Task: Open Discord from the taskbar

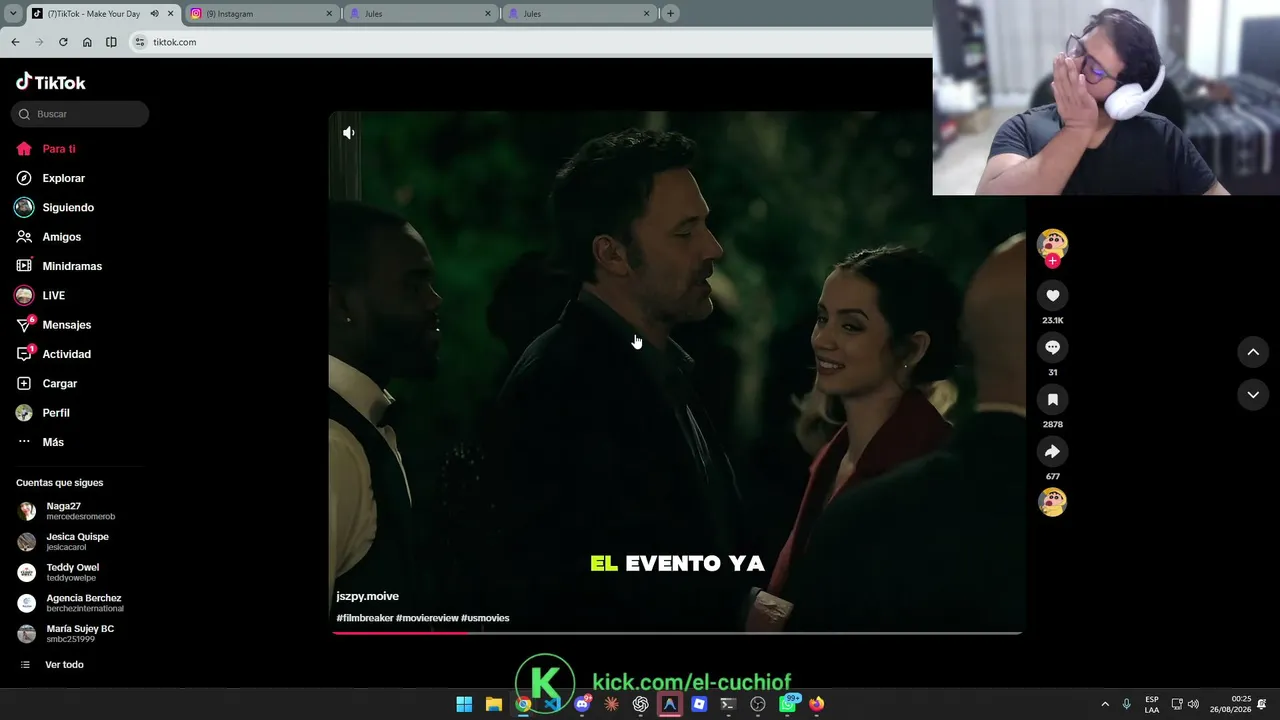Action: pyautogui.click(x=582, y=704)
